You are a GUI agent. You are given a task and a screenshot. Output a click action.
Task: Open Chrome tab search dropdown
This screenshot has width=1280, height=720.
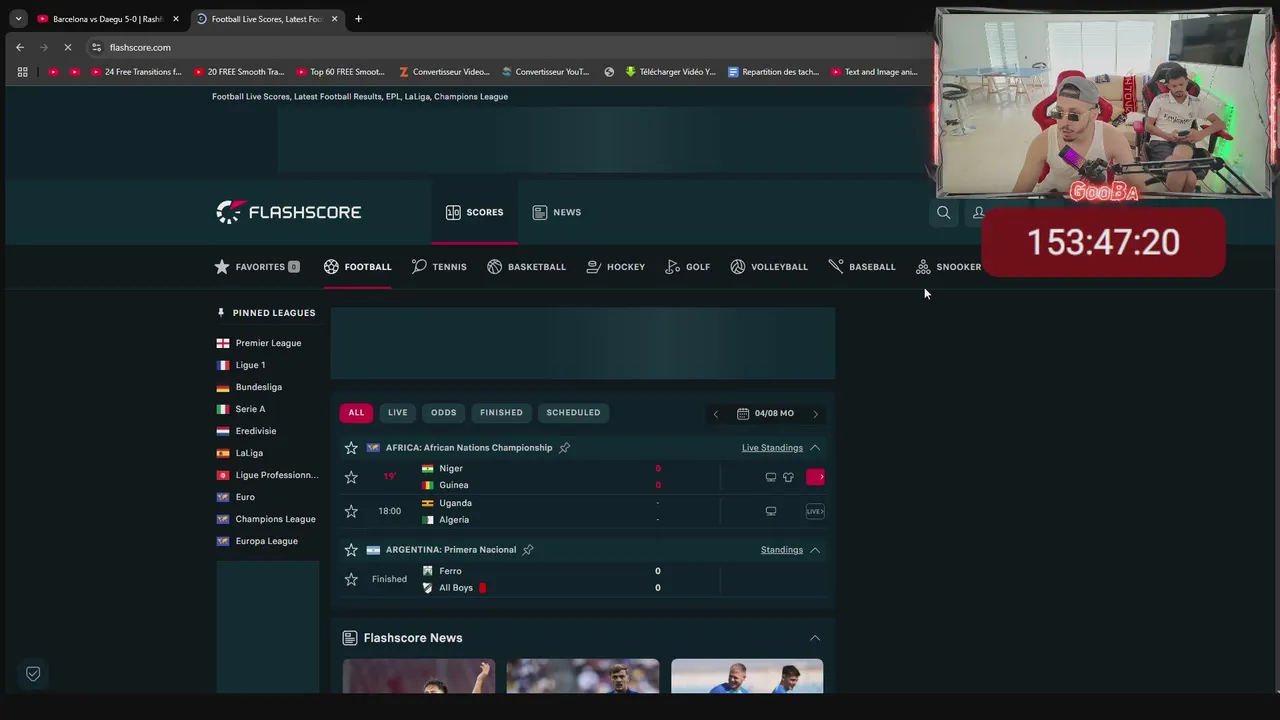[18, 19]
